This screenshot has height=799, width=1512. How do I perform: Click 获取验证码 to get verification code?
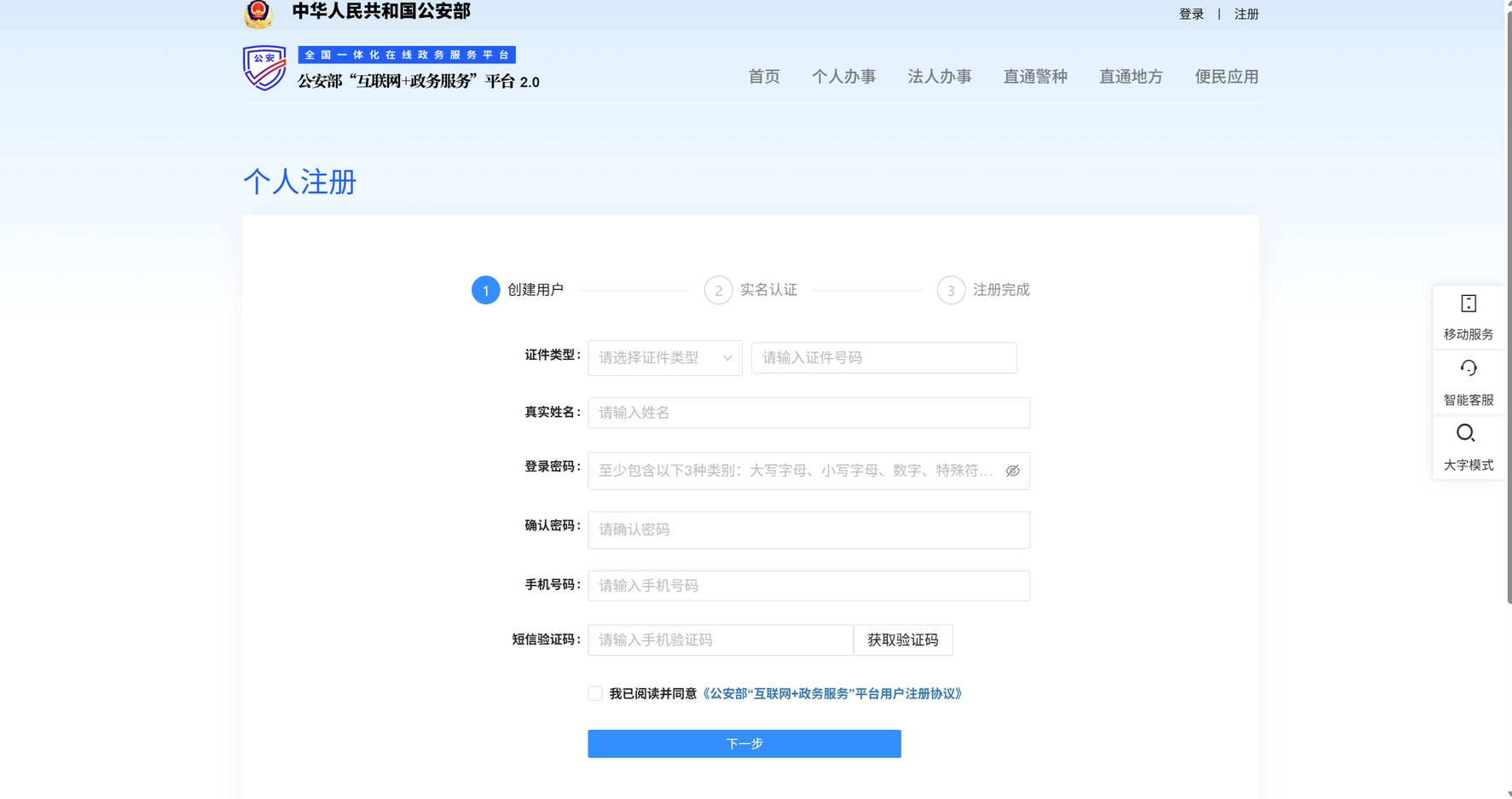903,640
